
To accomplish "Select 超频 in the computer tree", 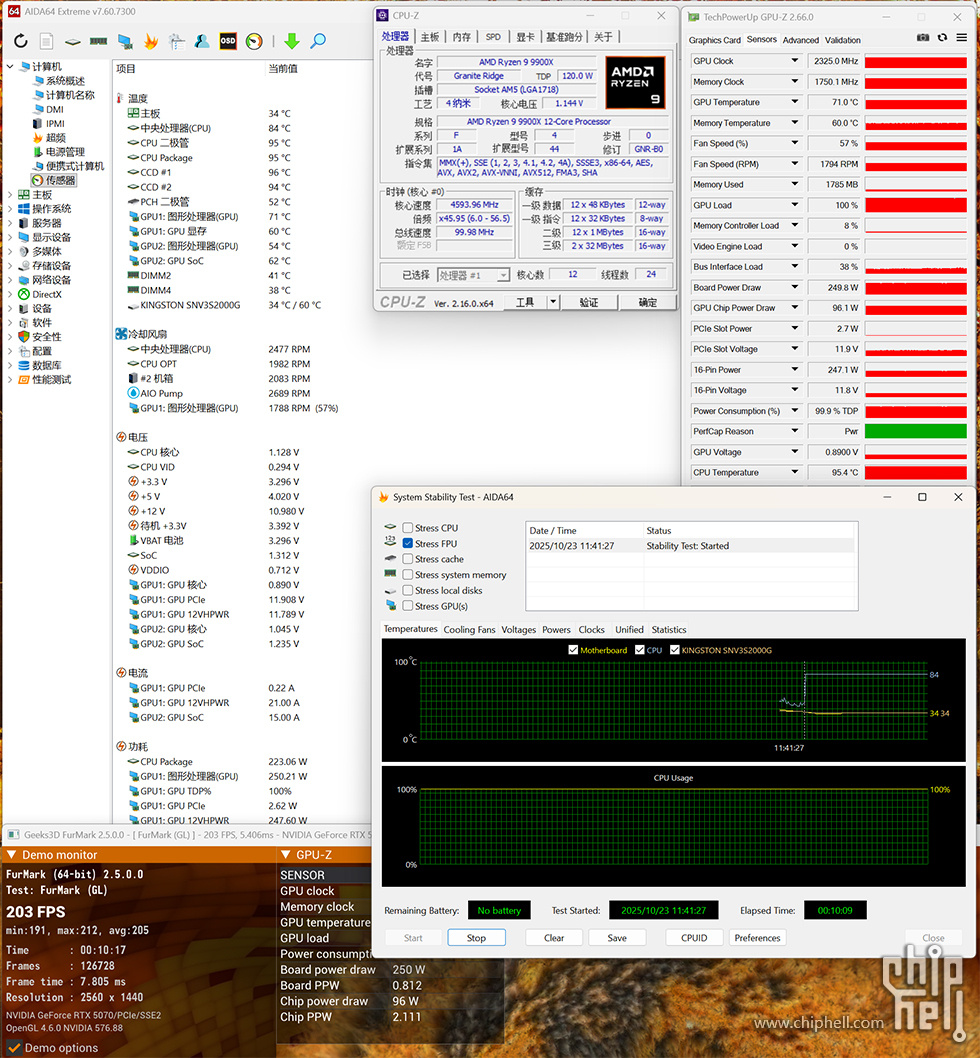I will (55, 138).
